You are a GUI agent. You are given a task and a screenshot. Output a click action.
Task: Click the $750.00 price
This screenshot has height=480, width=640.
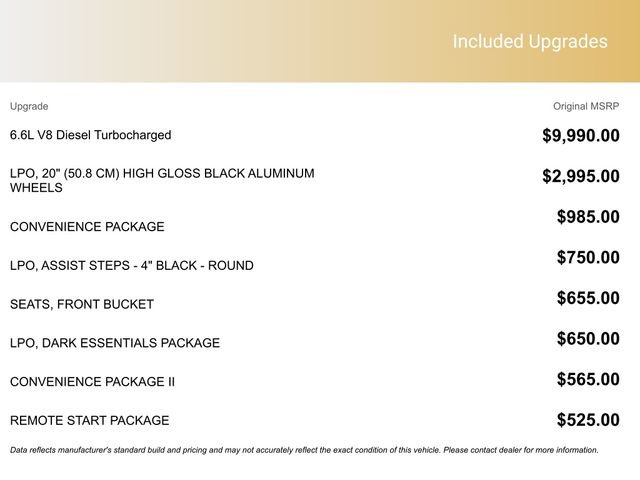point(587,258)
